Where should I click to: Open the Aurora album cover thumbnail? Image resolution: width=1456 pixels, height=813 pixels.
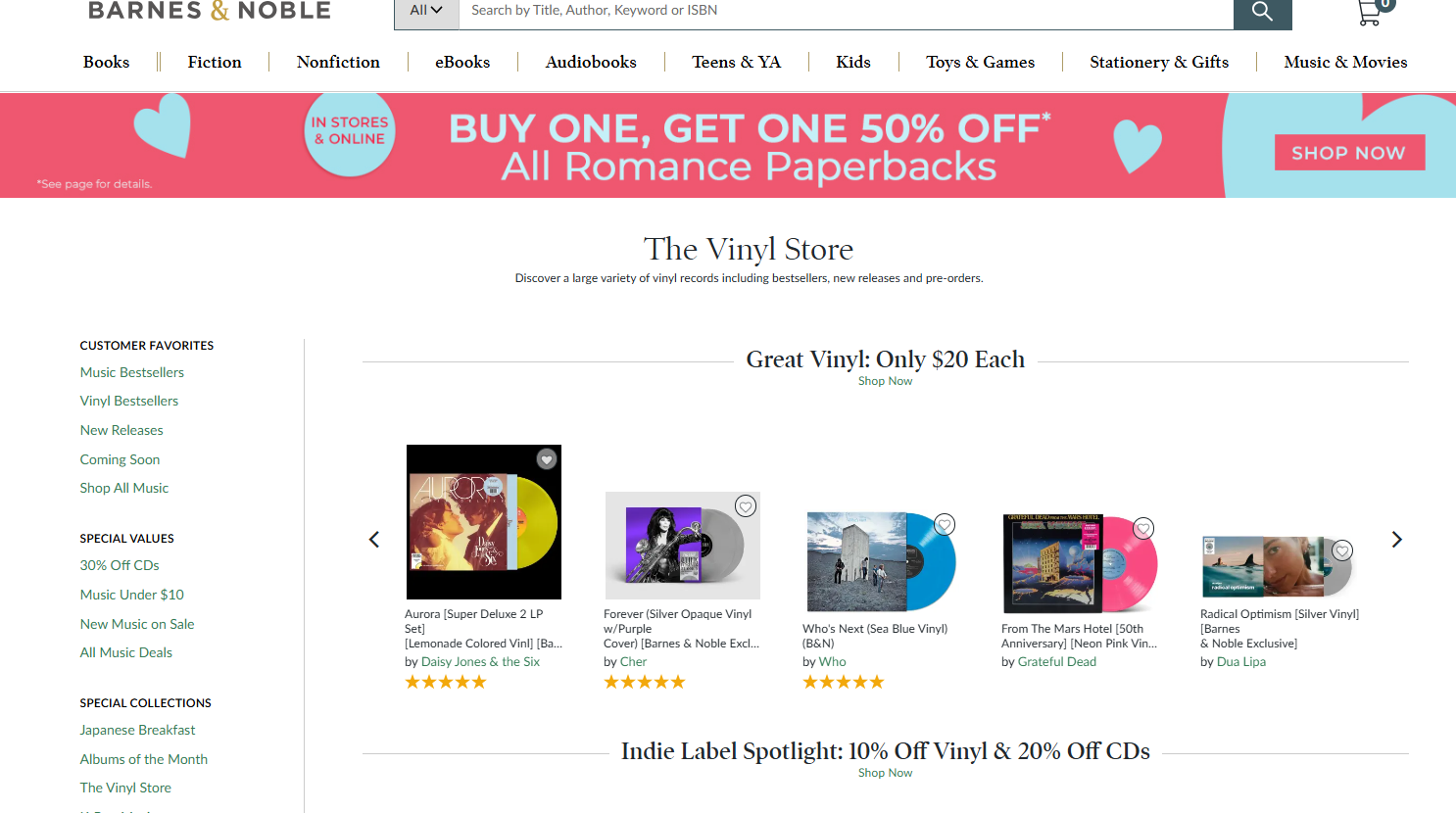click(483, 522)
